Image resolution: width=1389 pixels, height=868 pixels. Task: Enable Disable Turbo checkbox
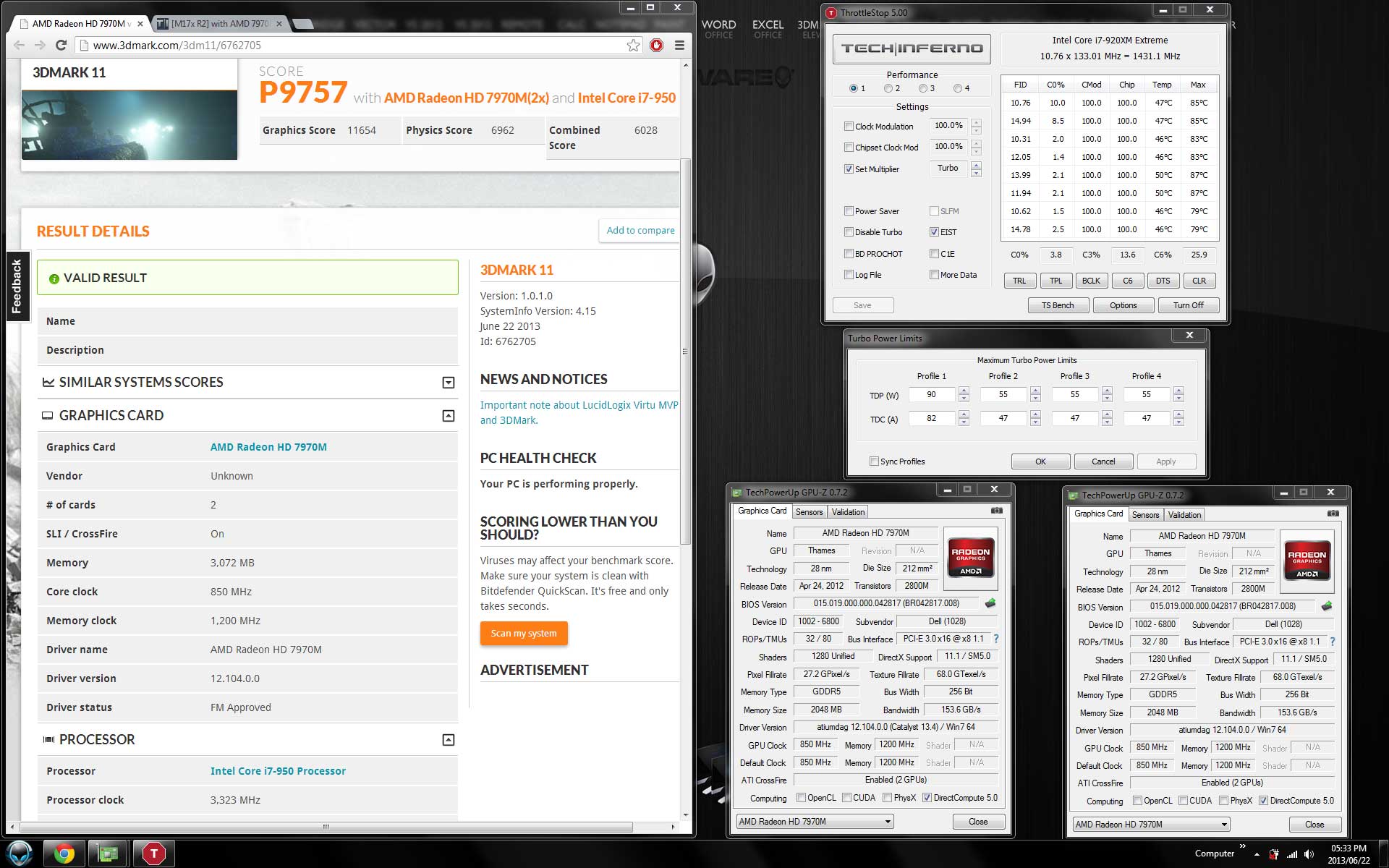click(x=849, y=232)
